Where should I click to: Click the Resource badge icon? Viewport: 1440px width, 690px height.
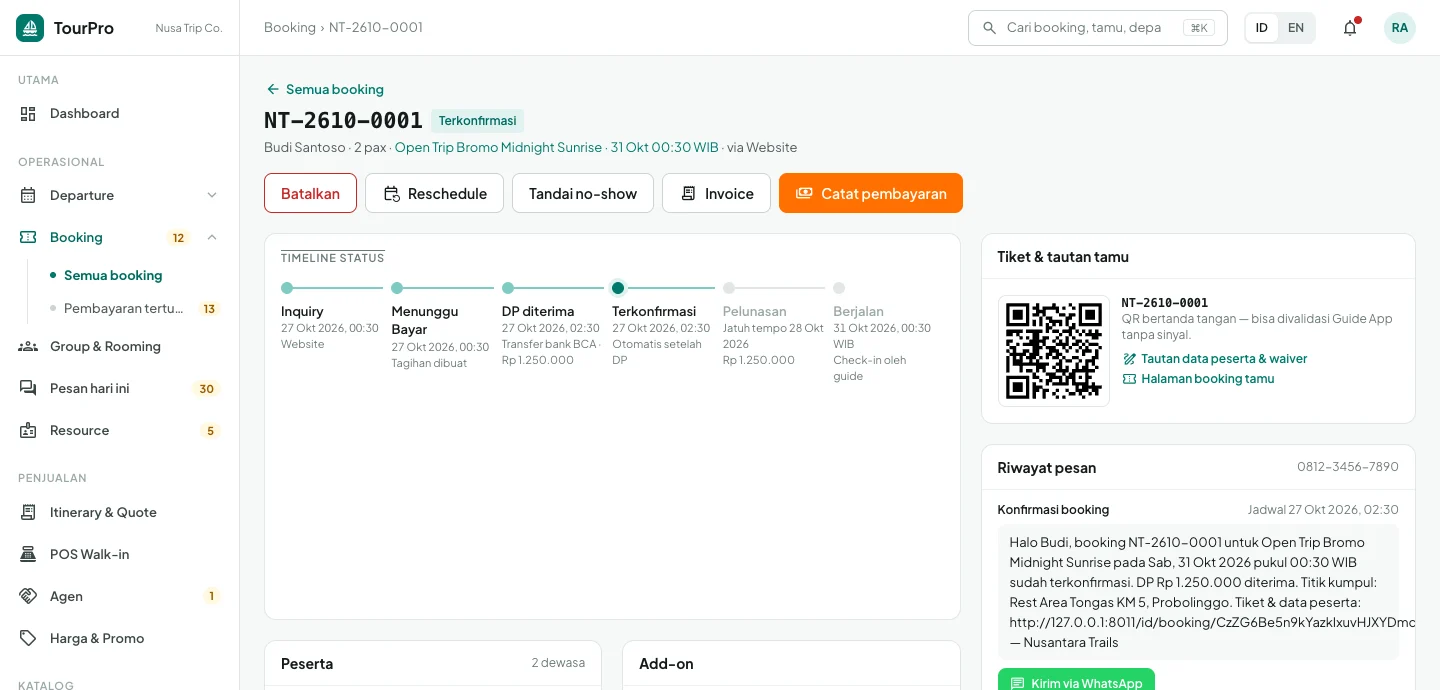[28, 431]
